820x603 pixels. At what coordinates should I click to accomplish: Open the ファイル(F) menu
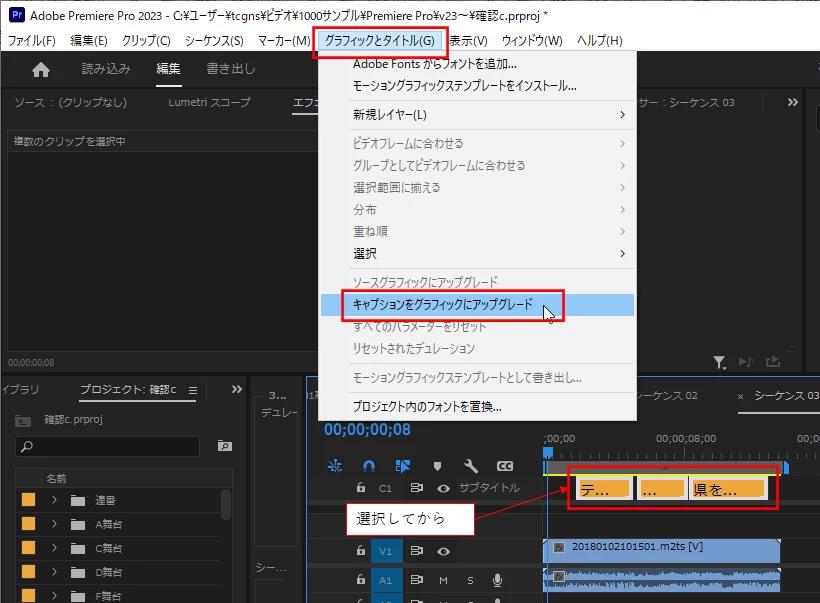point(32,40)
